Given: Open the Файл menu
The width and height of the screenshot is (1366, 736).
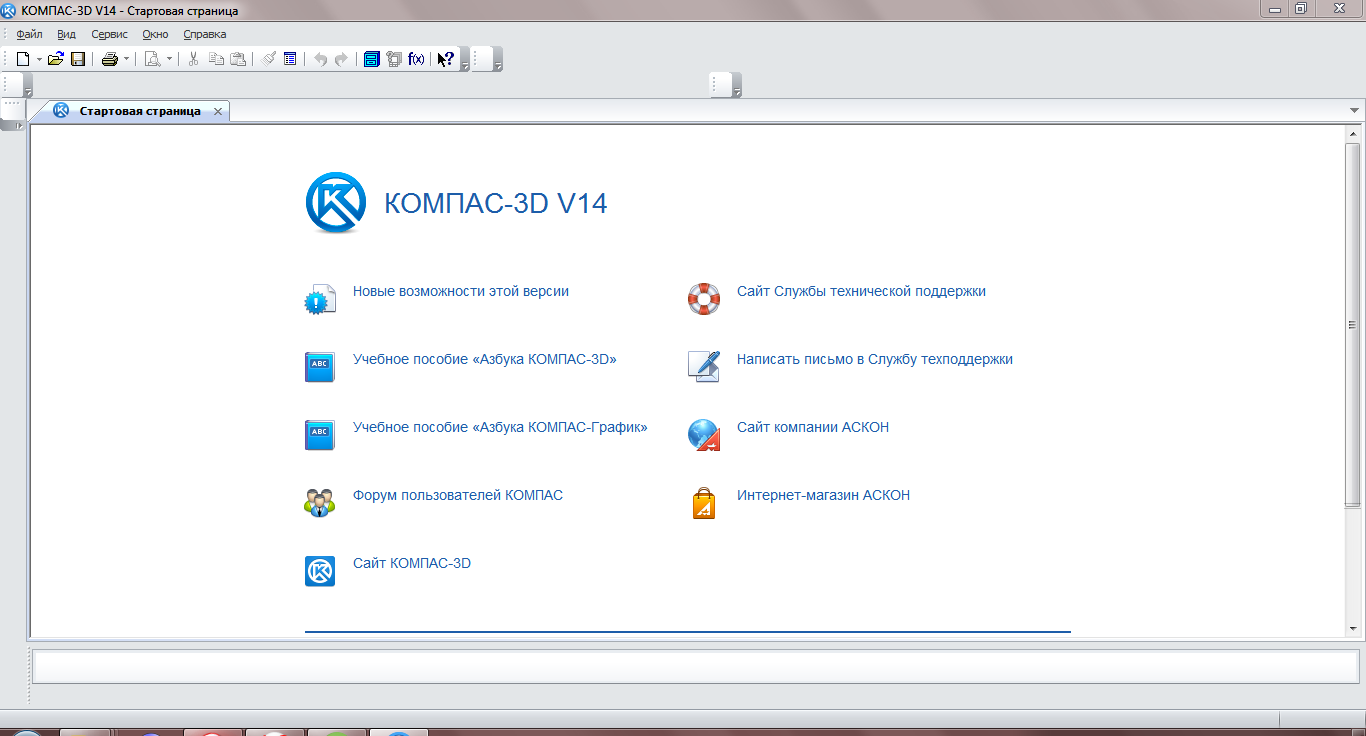Looking at the screenshot, I should tap(29, 34).
